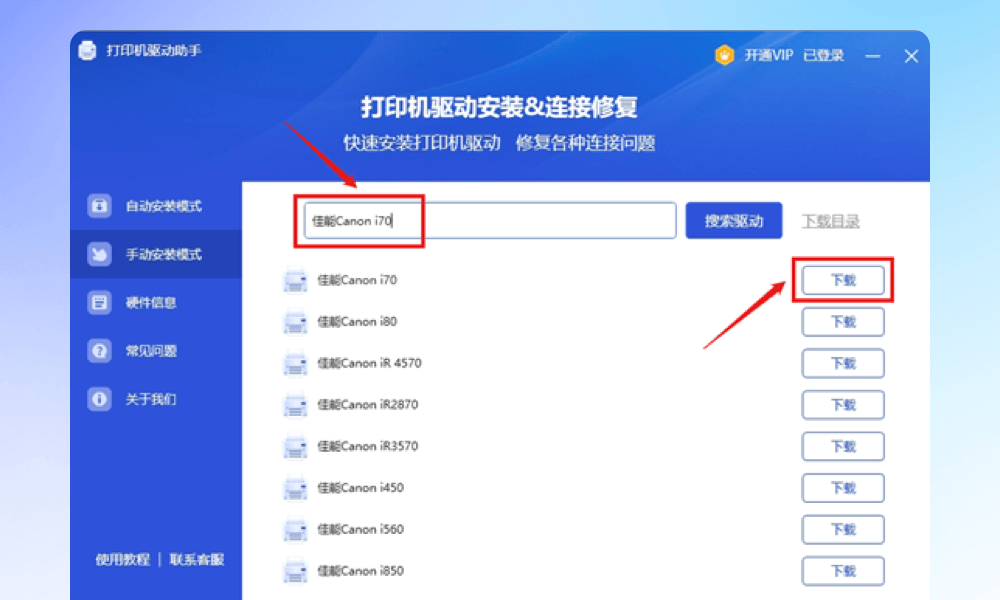
Task: Open the 联系客服 link
Action: click(197, 560)
